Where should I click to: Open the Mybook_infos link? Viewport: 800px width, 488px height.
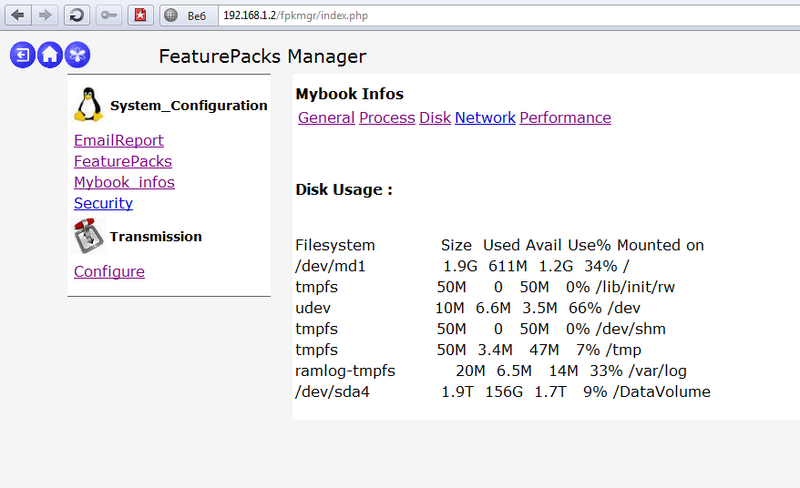[124, 182]
